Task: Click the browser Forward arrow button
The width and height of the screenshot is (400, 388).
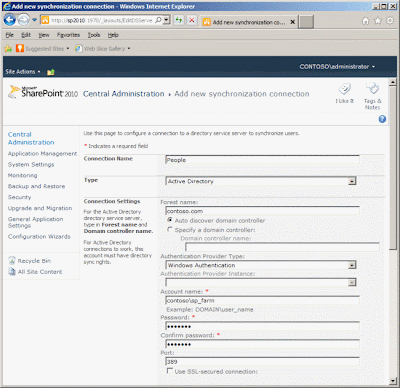Action: tap(23, 20)
